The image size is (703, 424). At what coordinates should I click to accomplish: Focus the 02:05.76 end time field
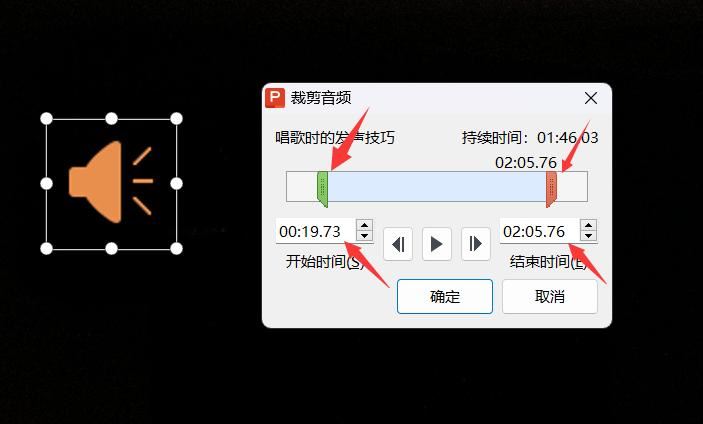click(539, 231)
